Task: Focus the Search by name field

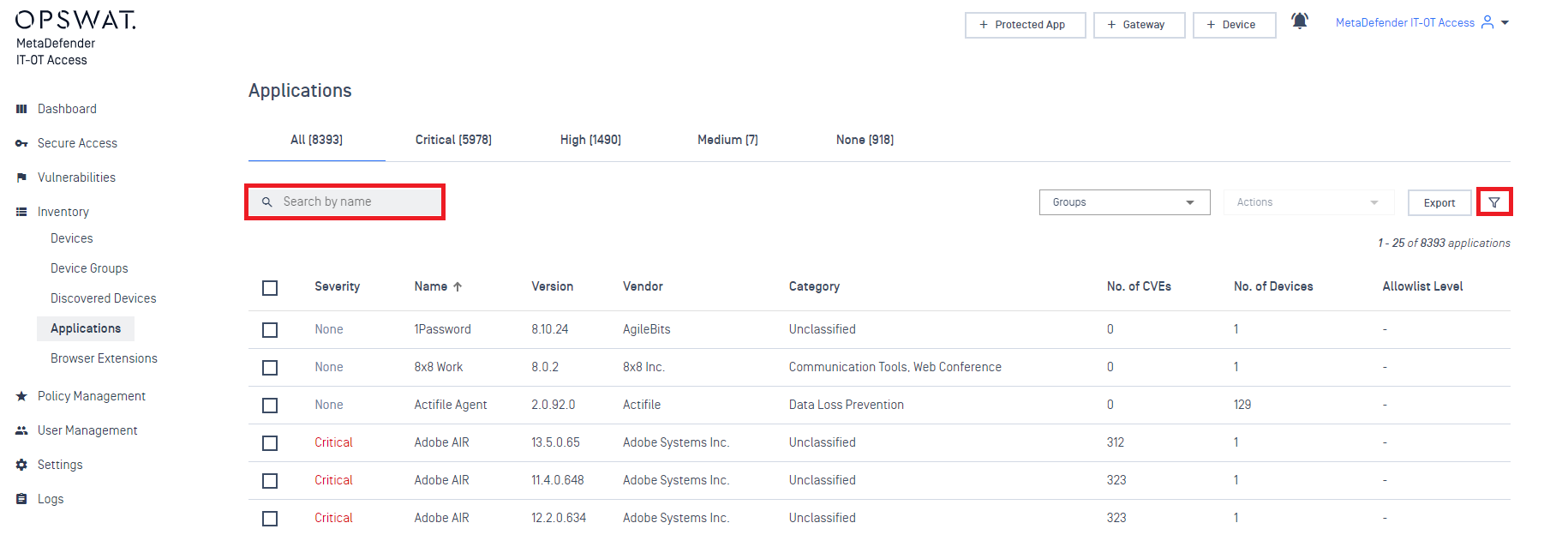Action: coord(345,201)
